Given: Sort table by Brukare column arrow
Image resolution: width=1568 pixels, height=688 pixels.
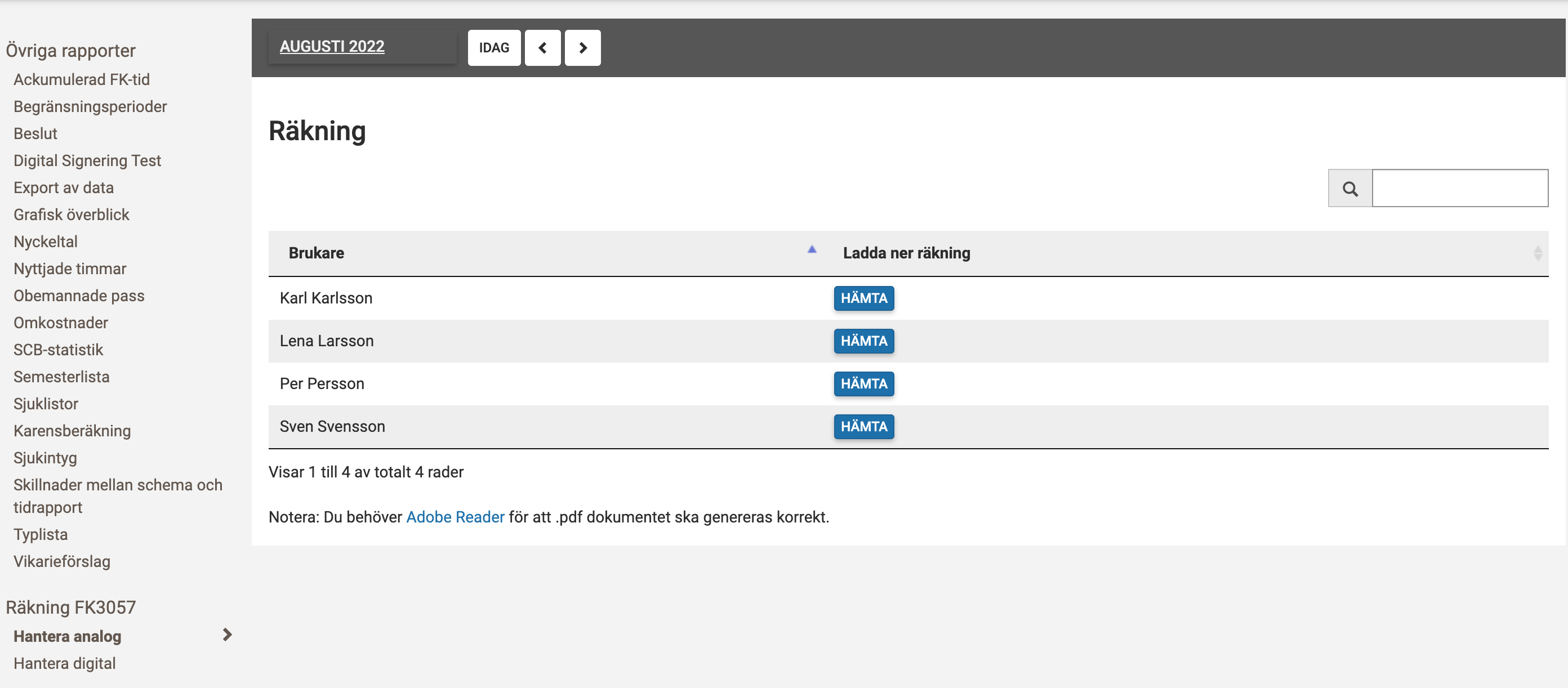Looking at the screenshot, I should (x=812, y=249).
